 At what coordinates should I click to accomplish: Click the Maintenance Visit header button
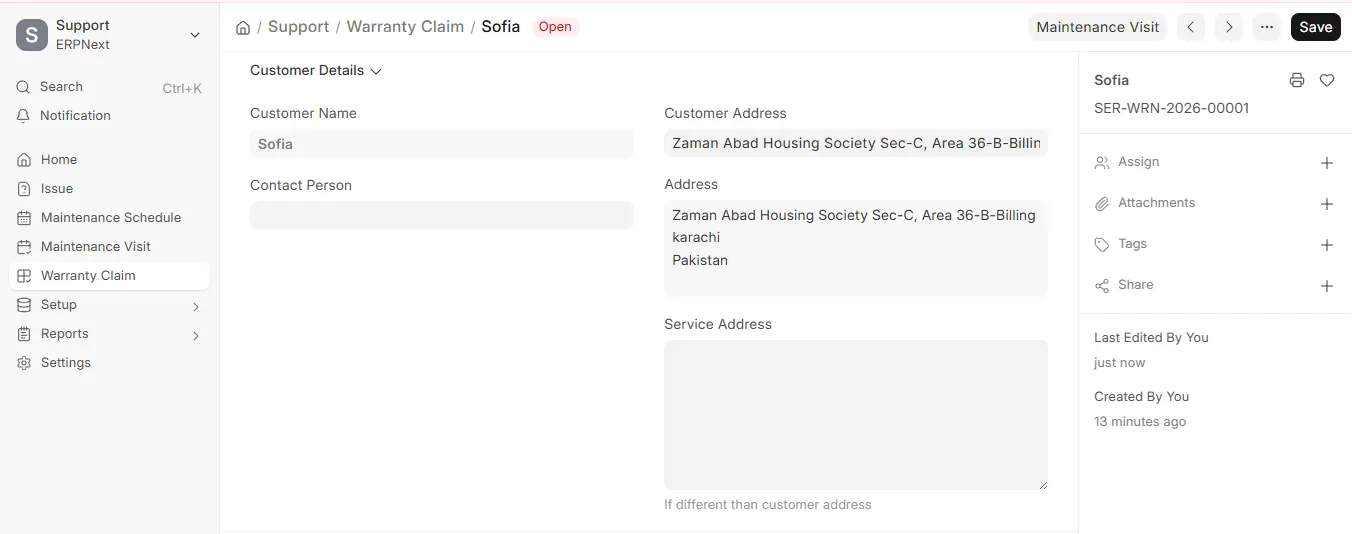coord(1097,27)
